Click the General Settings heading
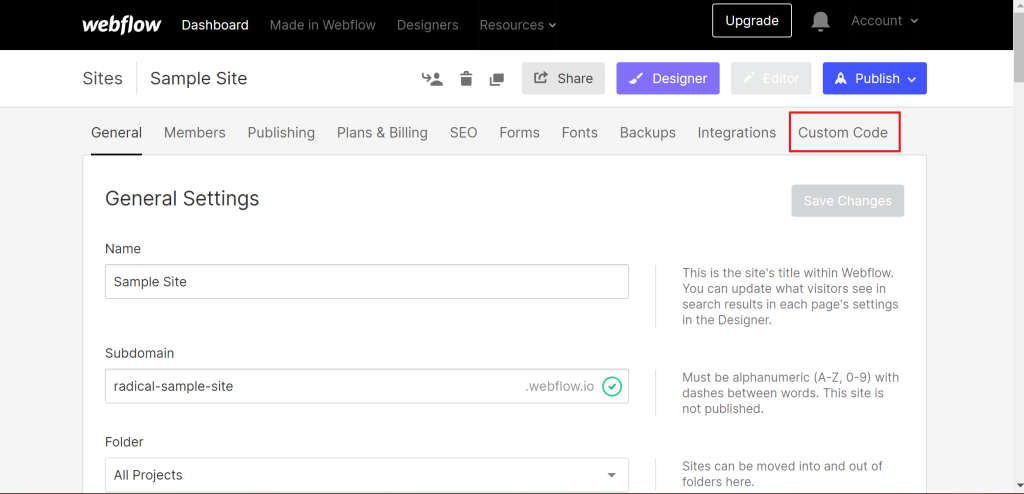The image size is (1024, 494). coord(182,198)
